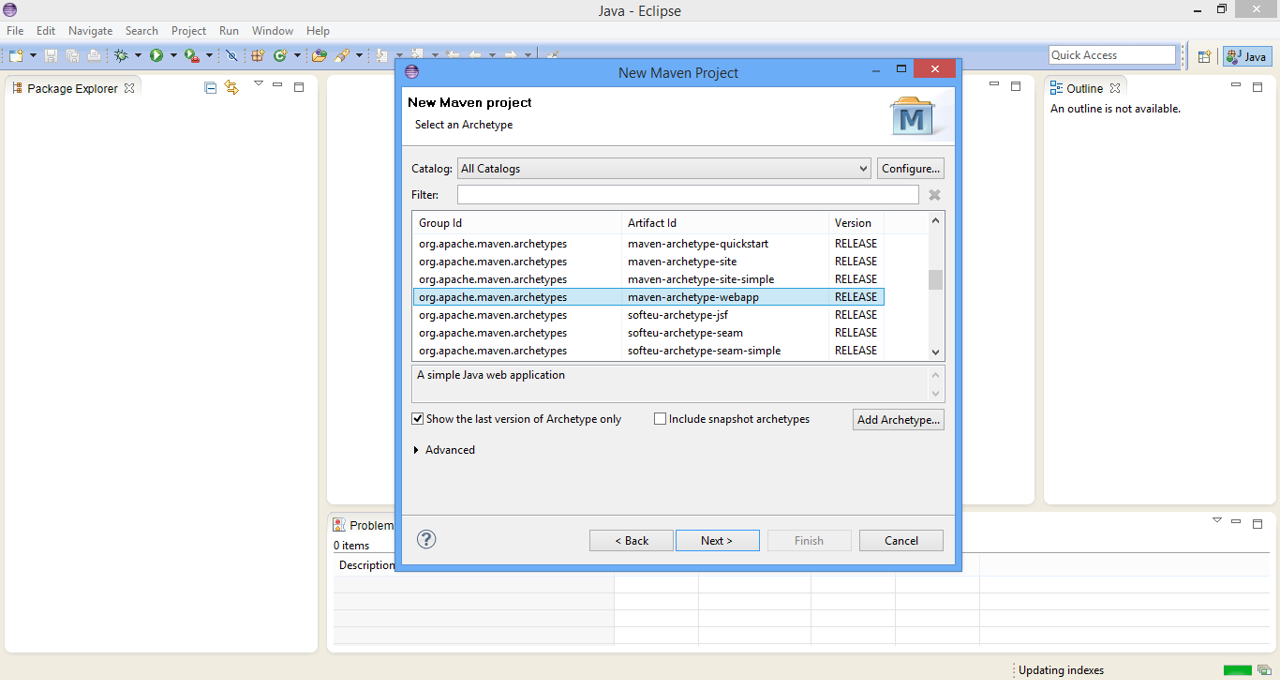Toggle Show the last version of Archetype only
The image size is (1280, 680).
point(418,419)
